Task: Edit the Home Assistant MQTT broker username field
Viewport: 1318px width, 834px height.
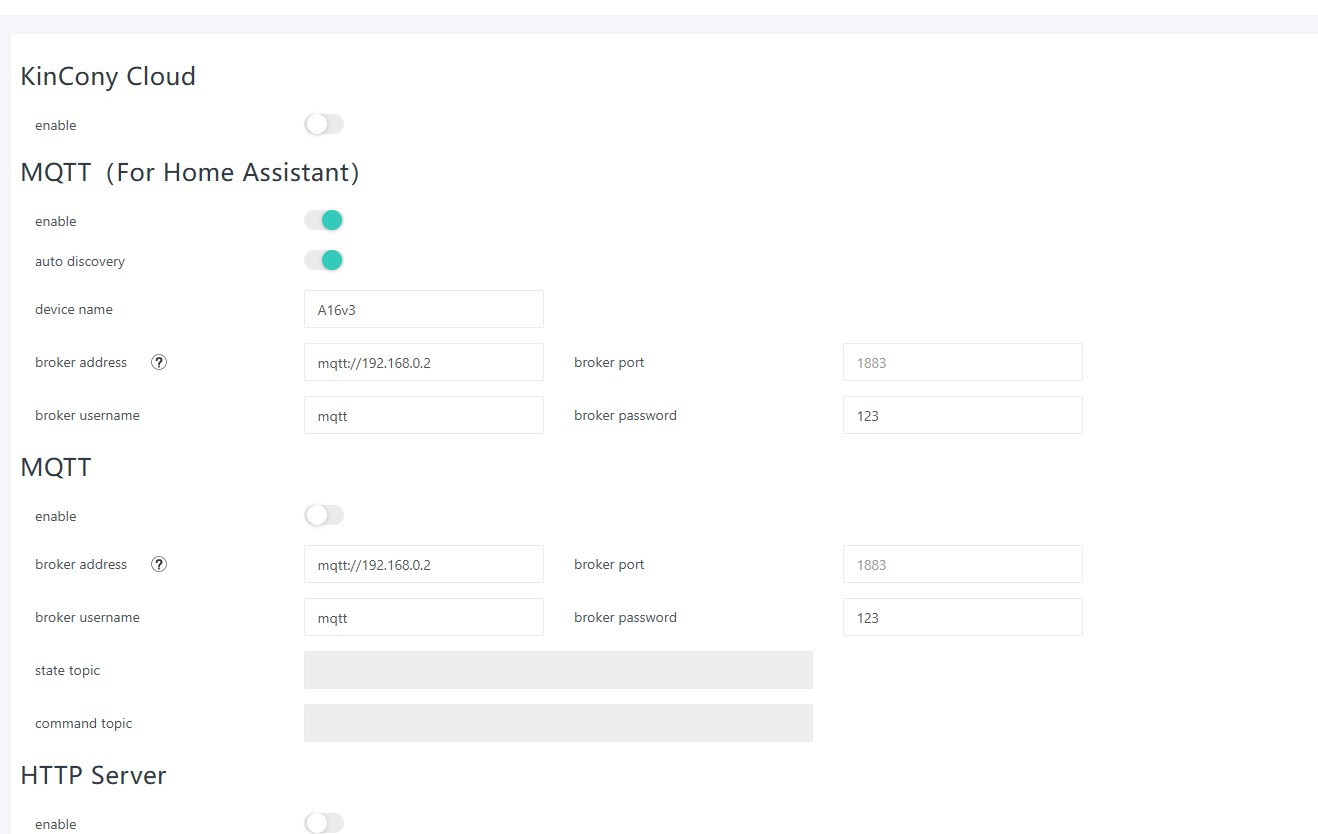Action: click(424, 415)
